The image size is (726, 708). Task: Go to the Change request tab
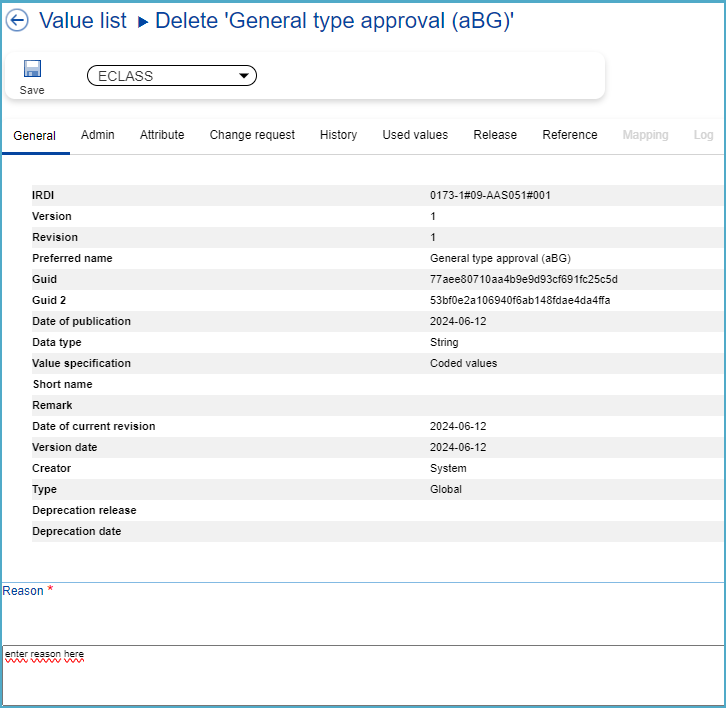coord(252,135)
